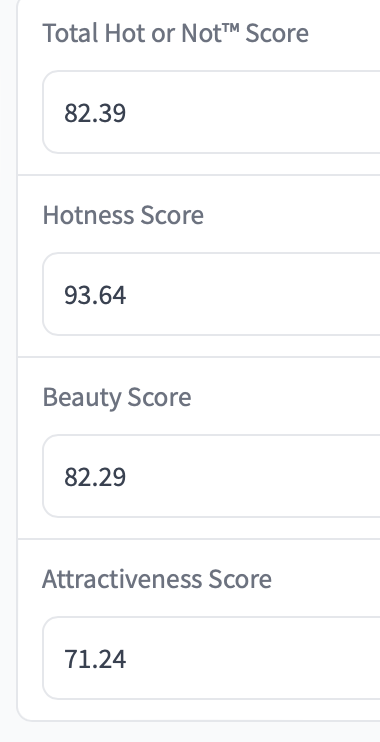Image resolution: width=380 pixels, height=742 pixels.
Task: Click the 93.64 value text
Action: (x=95, y=295)
